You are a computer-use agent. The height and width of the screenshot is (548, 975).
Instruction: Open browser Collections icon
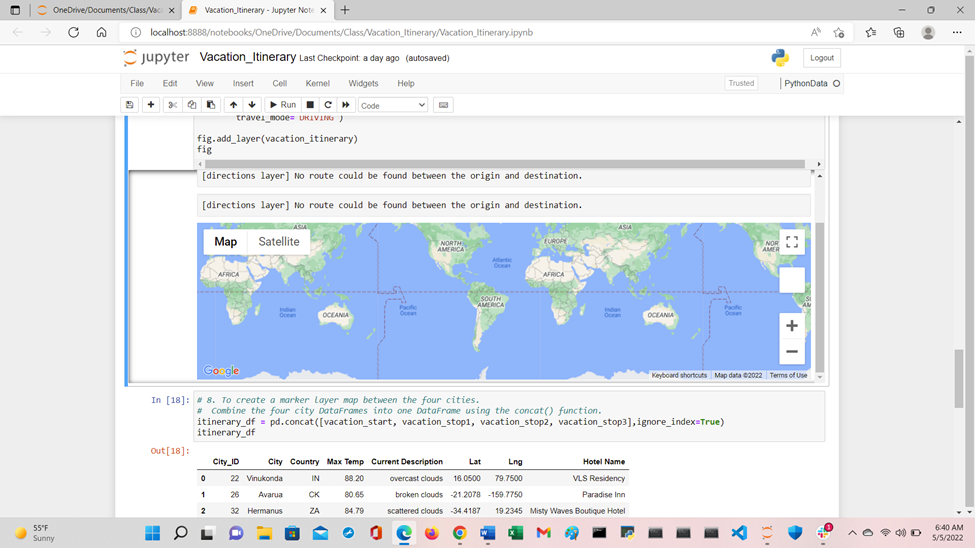[x=899, y=32]
